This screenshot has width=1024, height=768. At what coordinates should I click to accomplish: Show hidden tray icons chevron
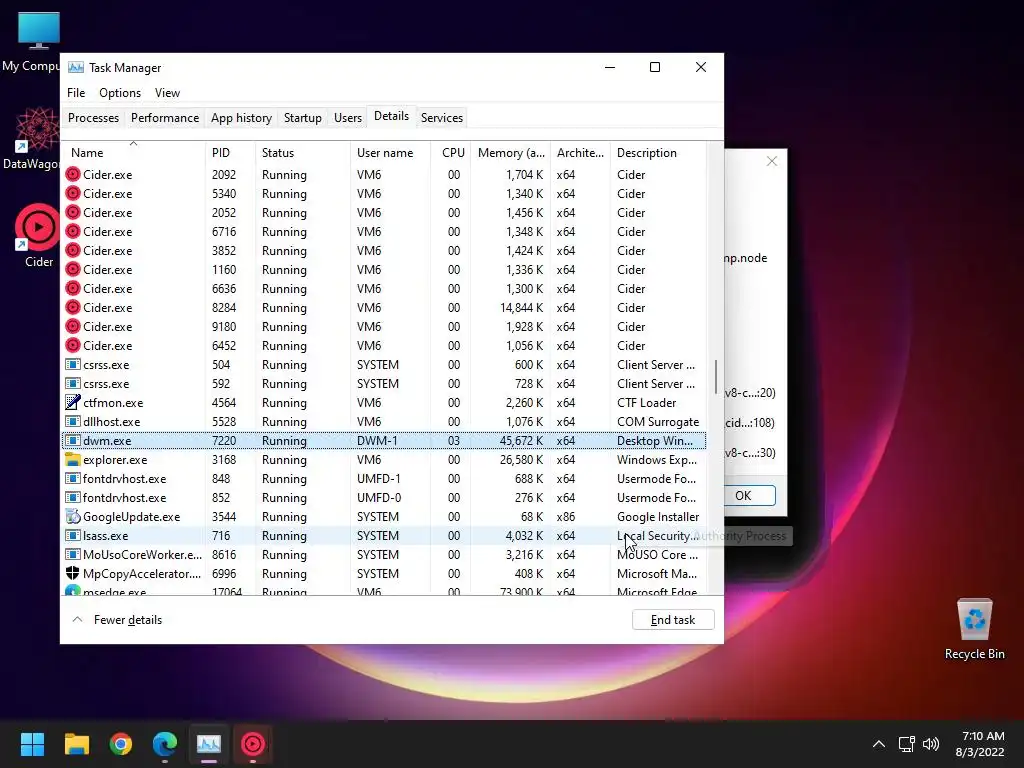tap(879, 744)
